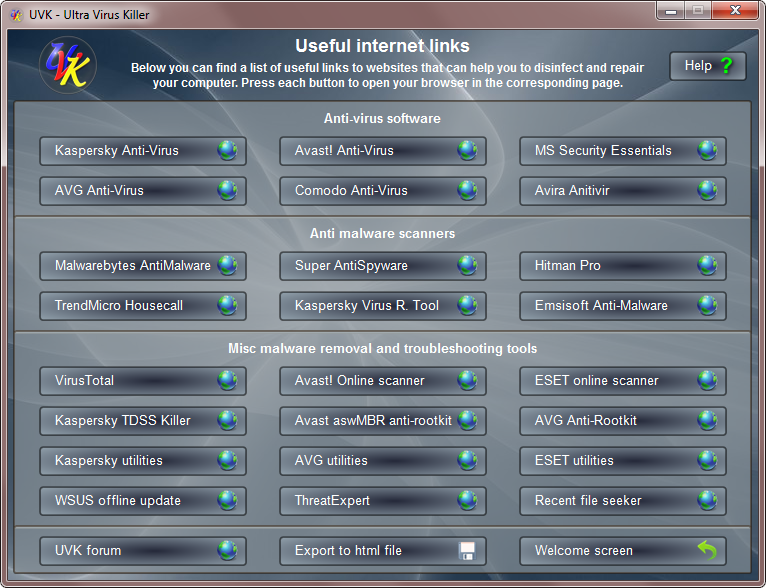Click globe icon on TrendMicro Housecall button
766x588 pixels.
point(227,306)
